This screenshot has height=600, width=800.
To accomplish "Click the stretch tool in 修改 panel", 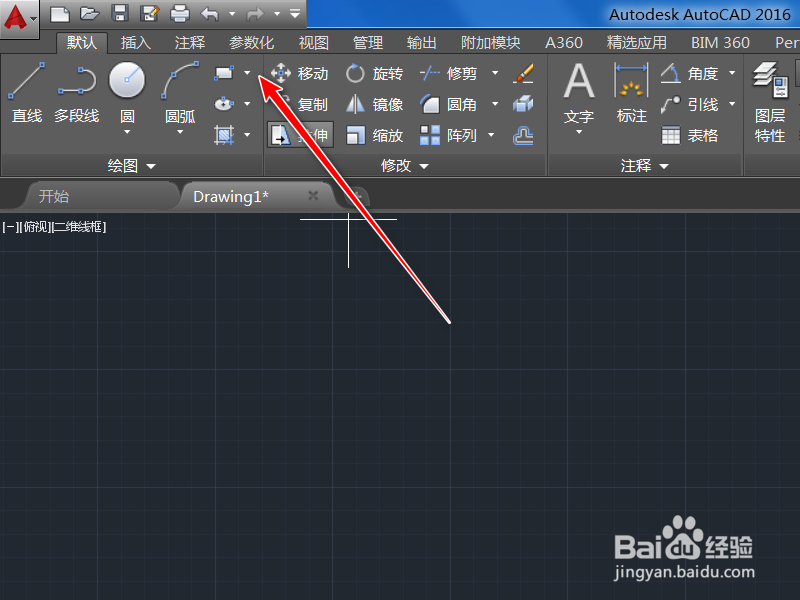I will [300, 135].
